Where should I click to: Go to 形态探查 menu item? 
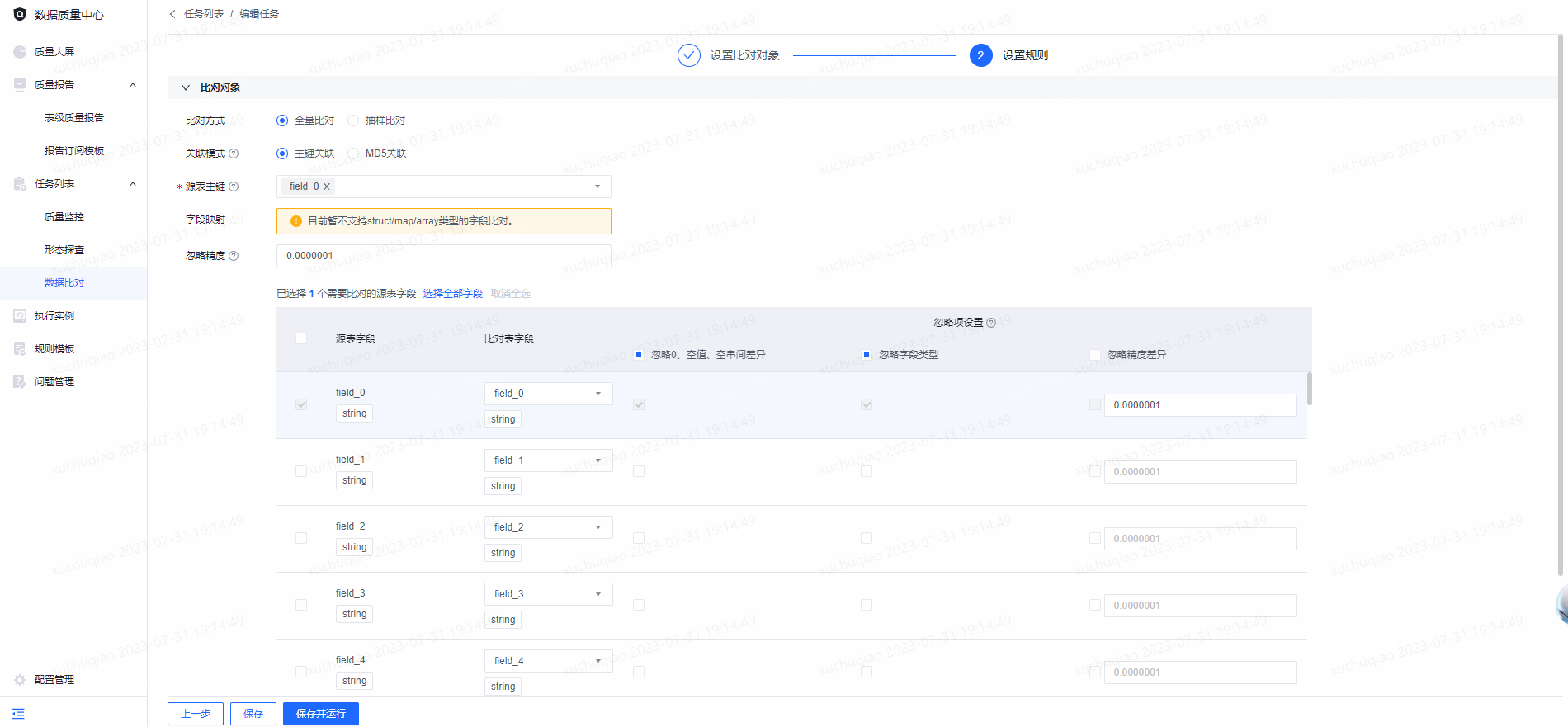(64, 250)
